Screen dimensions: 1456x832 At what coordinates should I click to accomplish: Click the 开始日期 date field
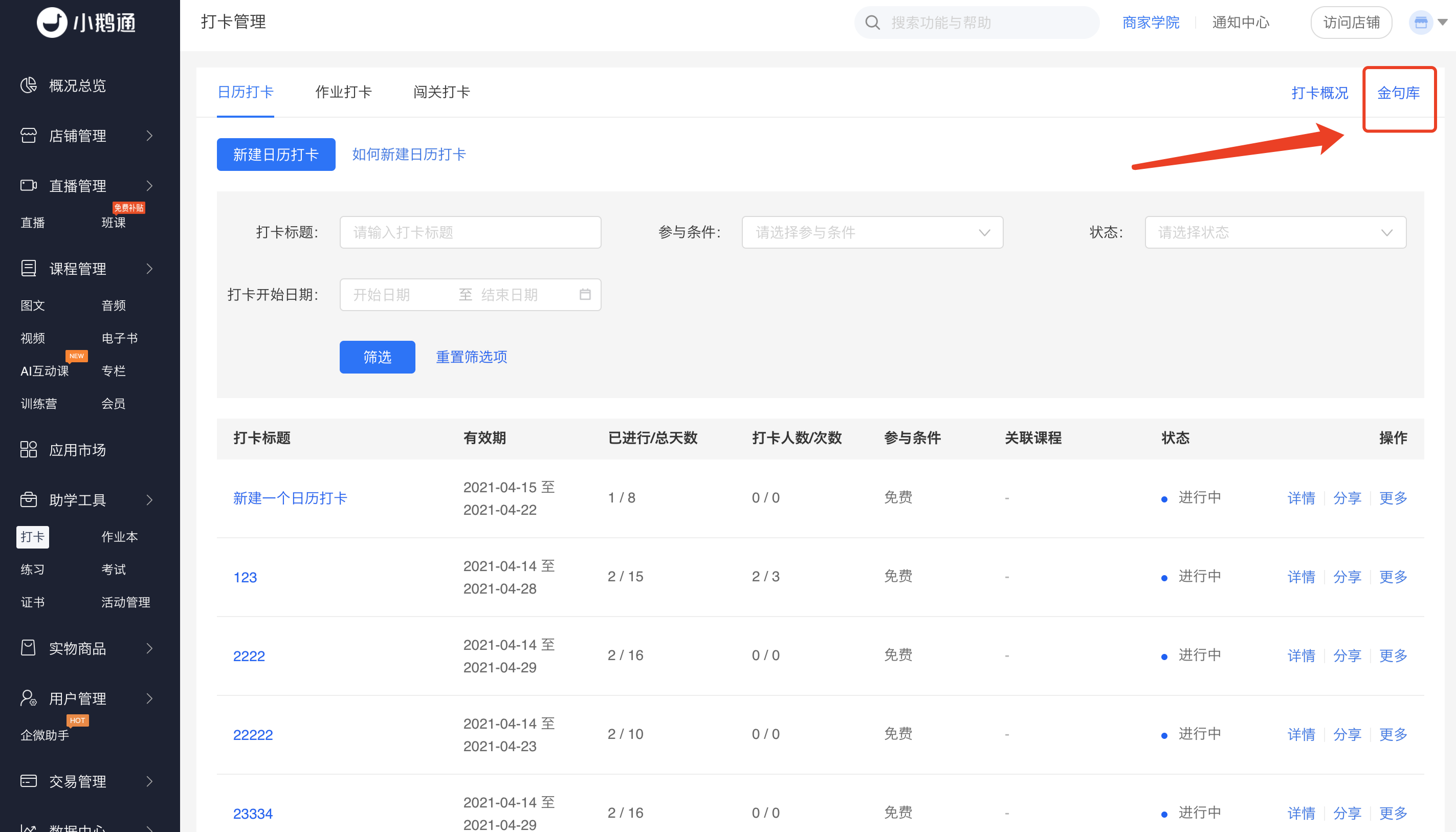point(382,295)
